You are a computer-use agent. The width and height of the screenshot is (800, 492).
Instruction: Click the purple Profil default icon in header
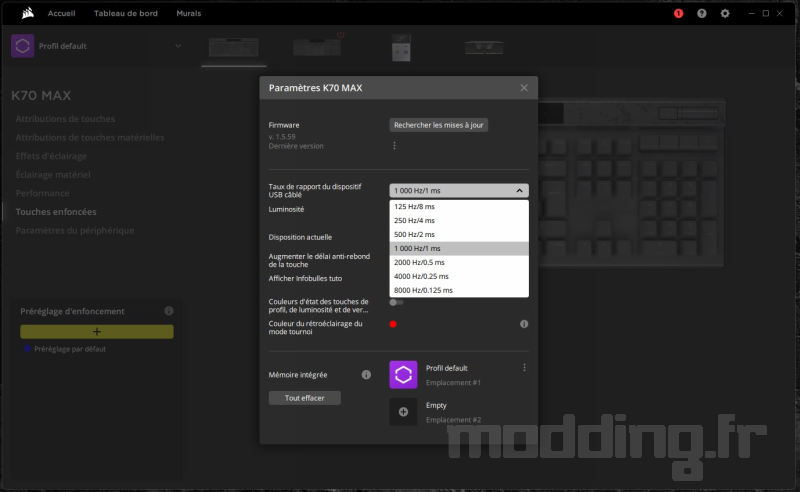(22, 46)
